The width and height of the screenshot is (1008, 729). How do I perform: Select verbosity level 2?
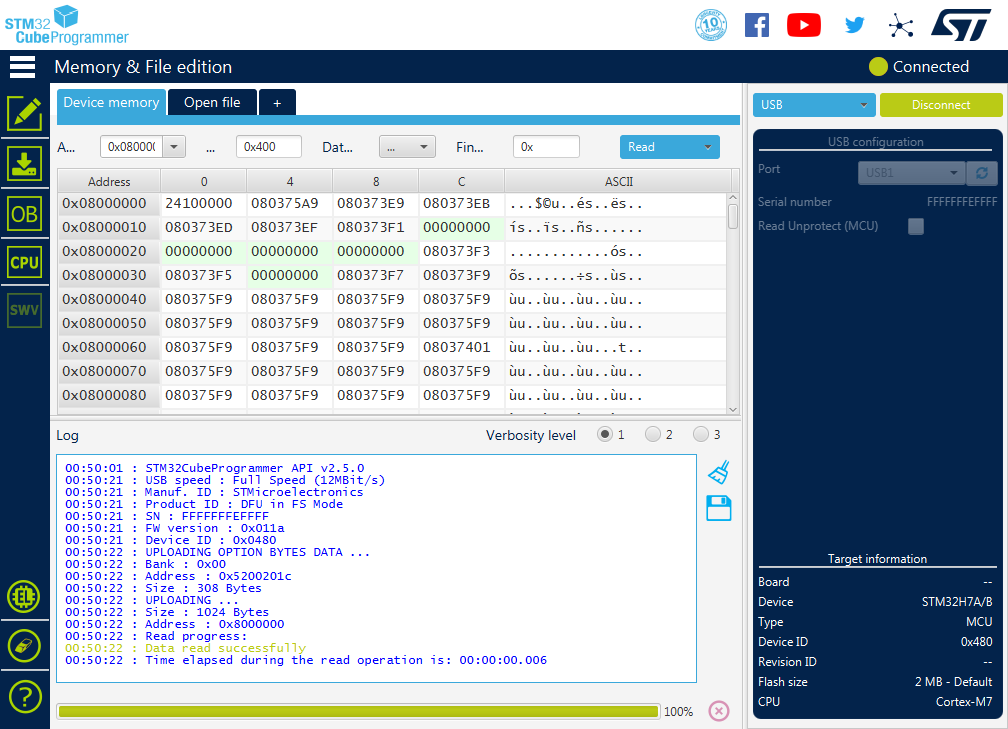[x=652, y=435]
